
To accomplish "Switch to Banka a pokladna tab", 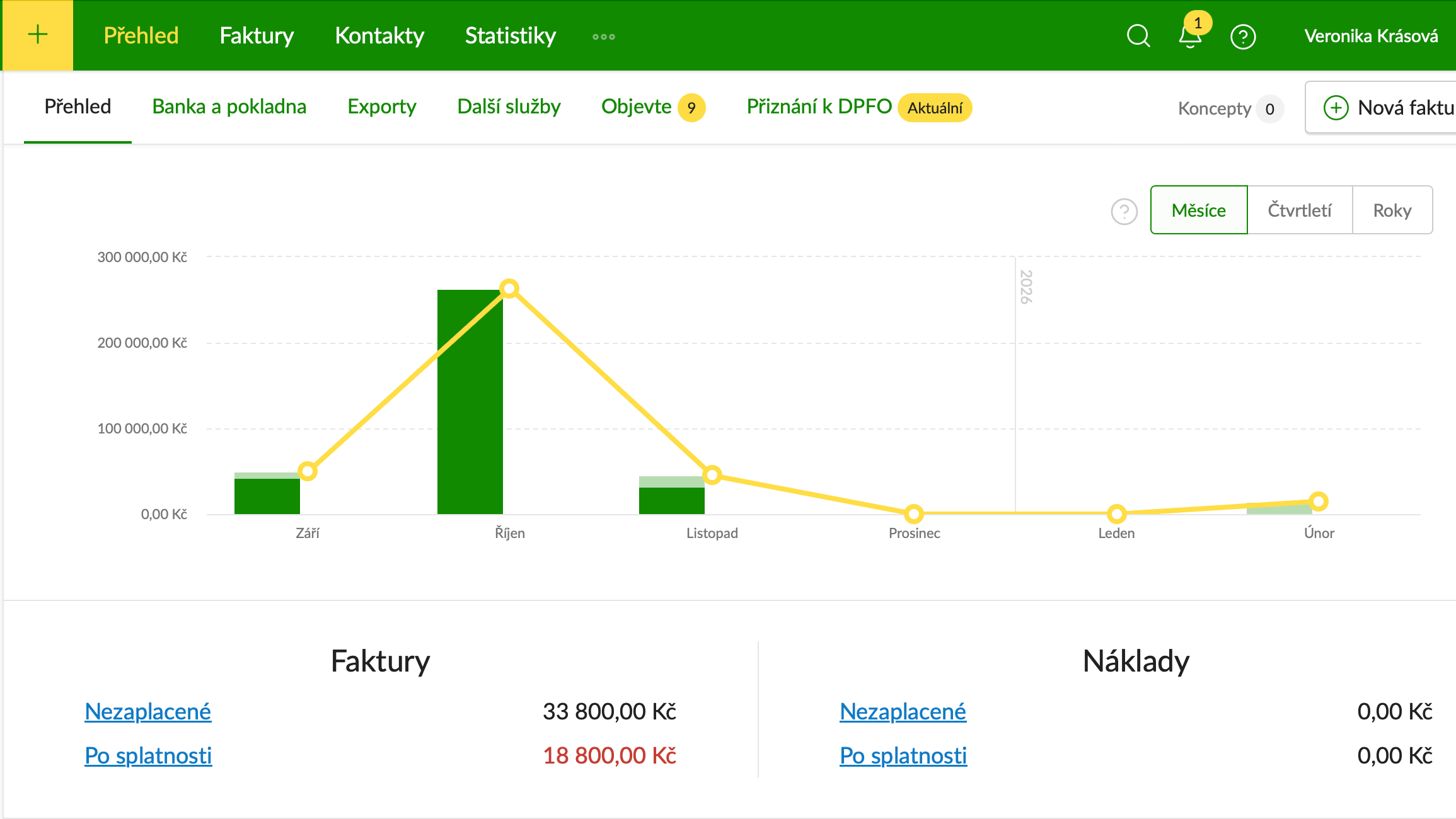I will pos(229,106).
